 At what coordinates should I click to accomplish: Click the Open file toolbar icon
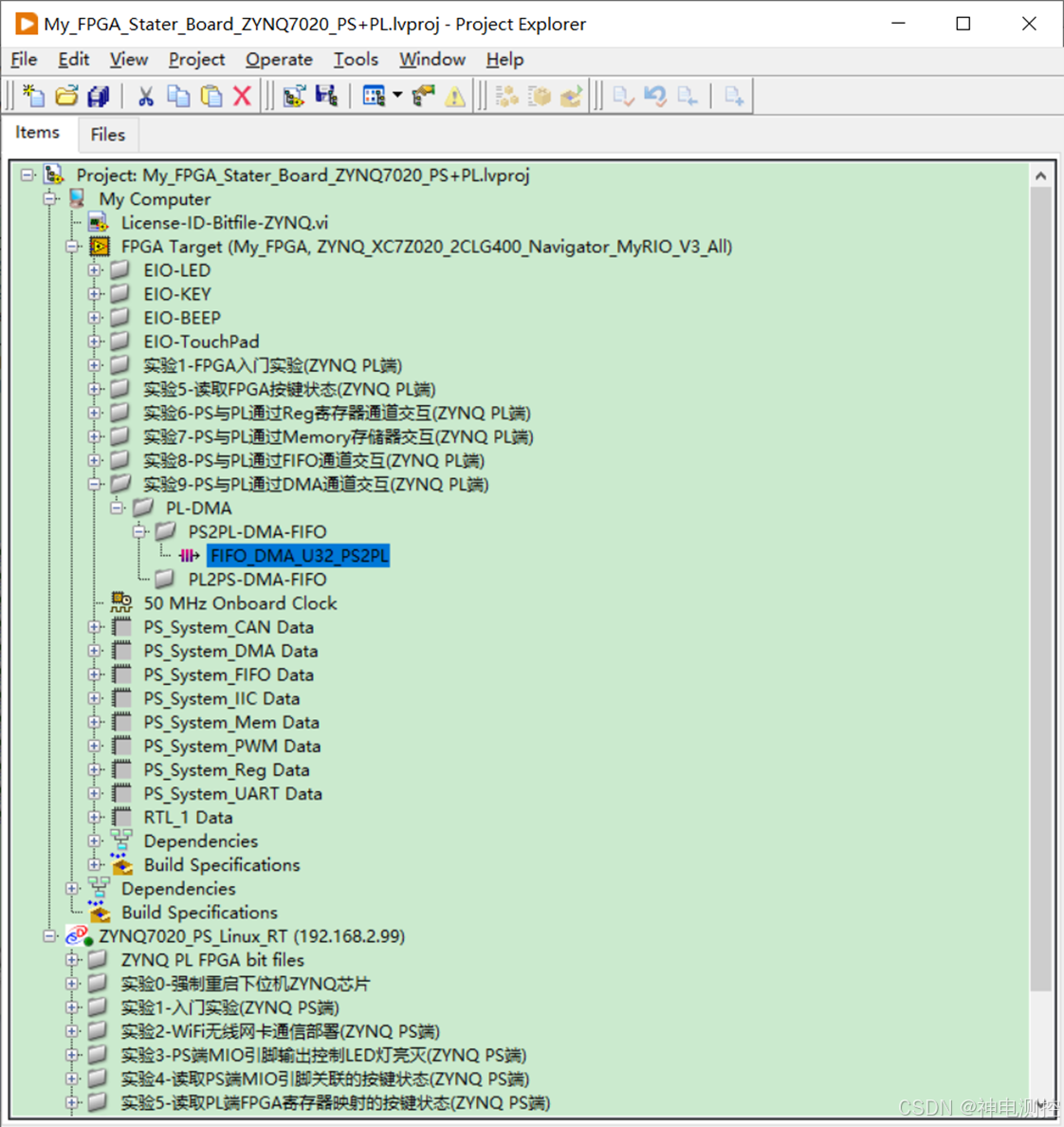(66, 96)
